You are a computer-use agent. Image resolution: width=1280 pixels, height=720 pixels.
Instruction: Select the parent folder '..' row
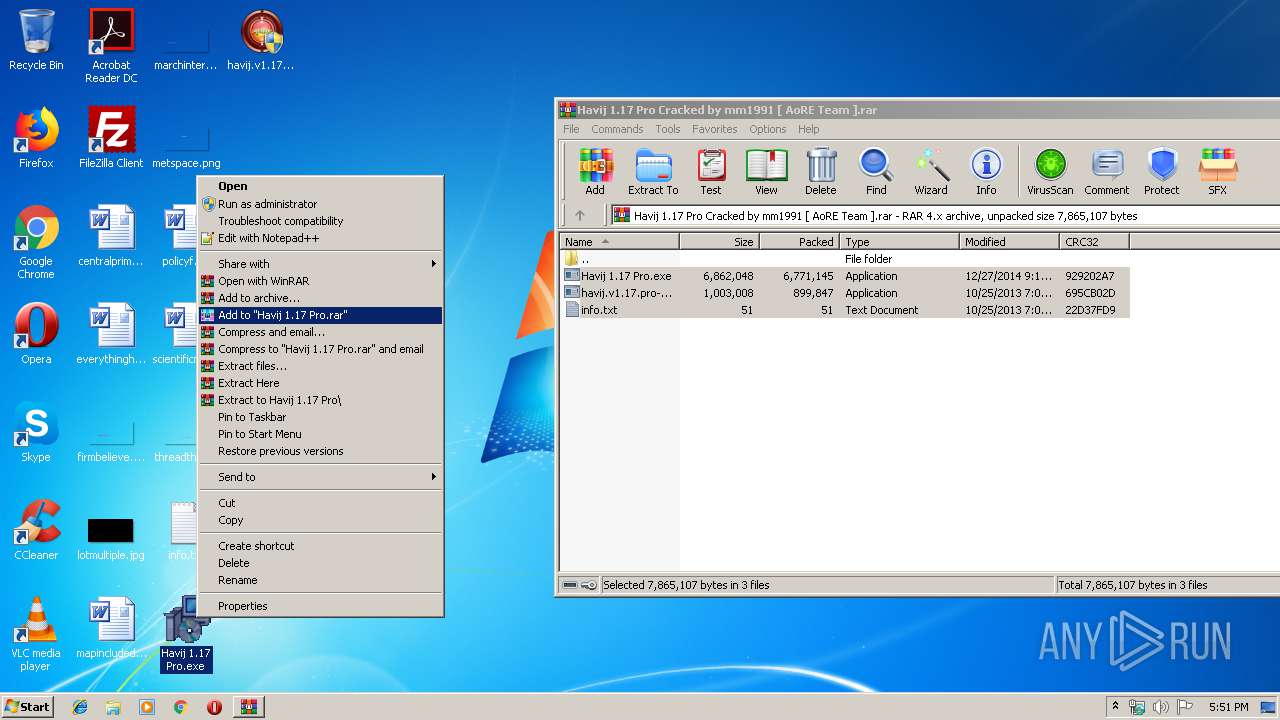pyautogui.click(x=845, y=259)
